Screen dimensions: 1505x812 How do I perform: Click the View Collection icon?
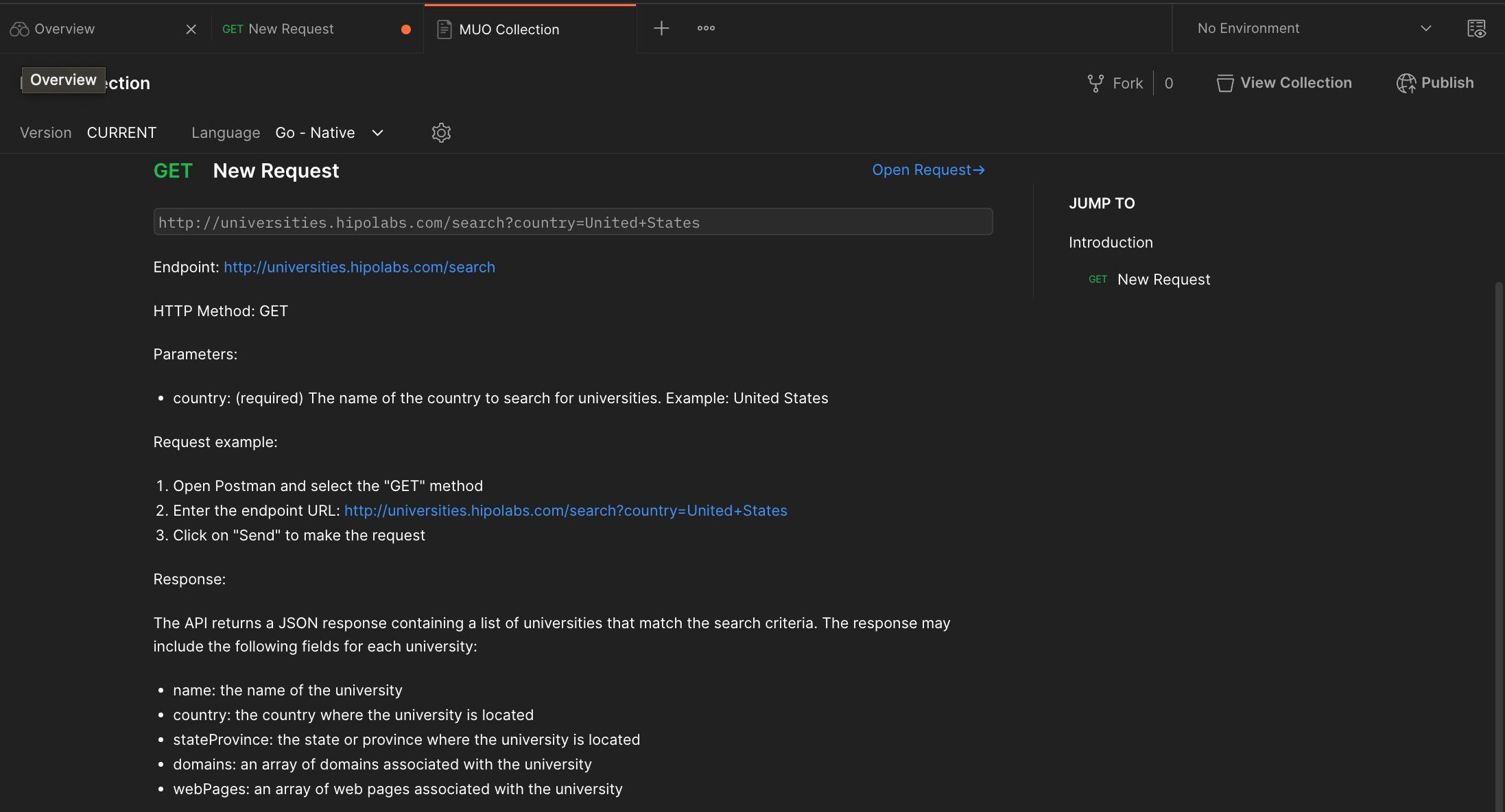(x=1225, y=82)
